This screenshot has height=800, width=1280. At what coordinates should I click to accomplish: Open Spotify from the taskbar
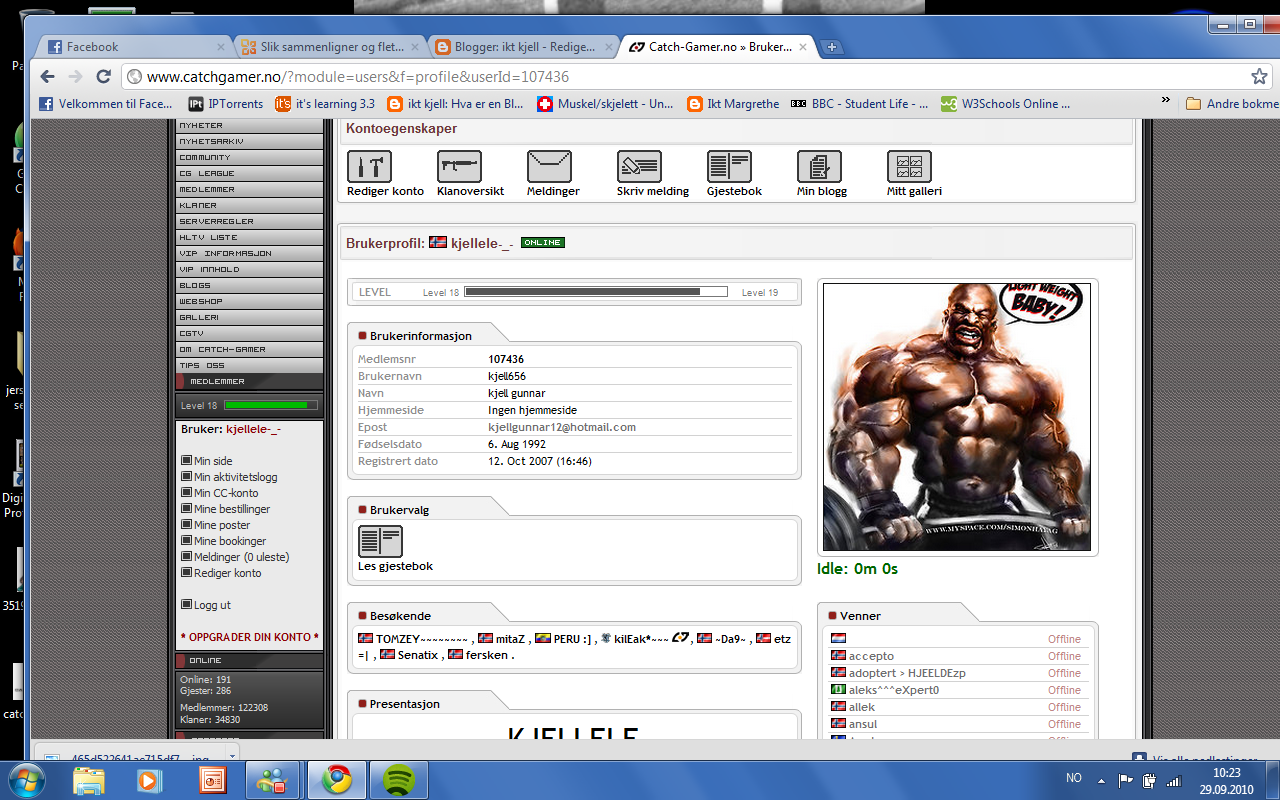[x=399, y=779]
